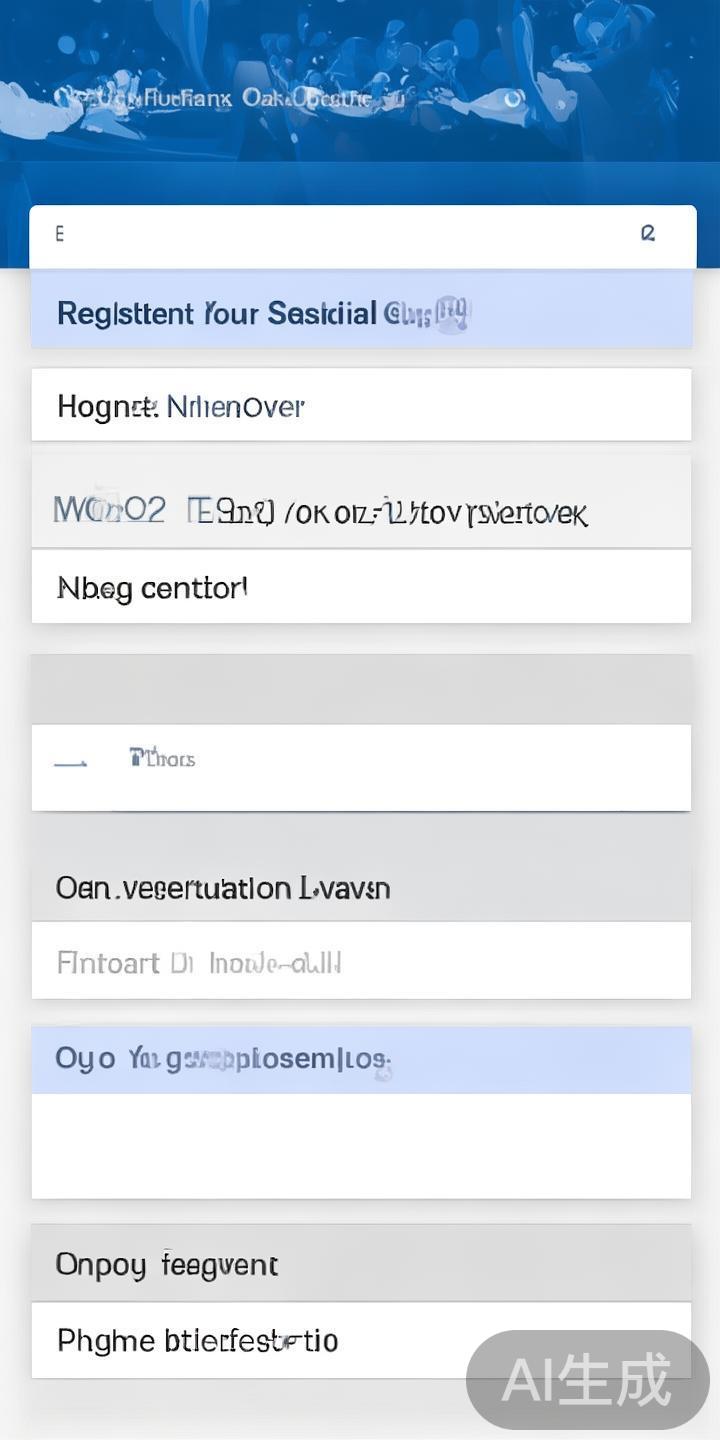Click the icon beside the "Registtent Your Sasidial" heading

[451, 314]
